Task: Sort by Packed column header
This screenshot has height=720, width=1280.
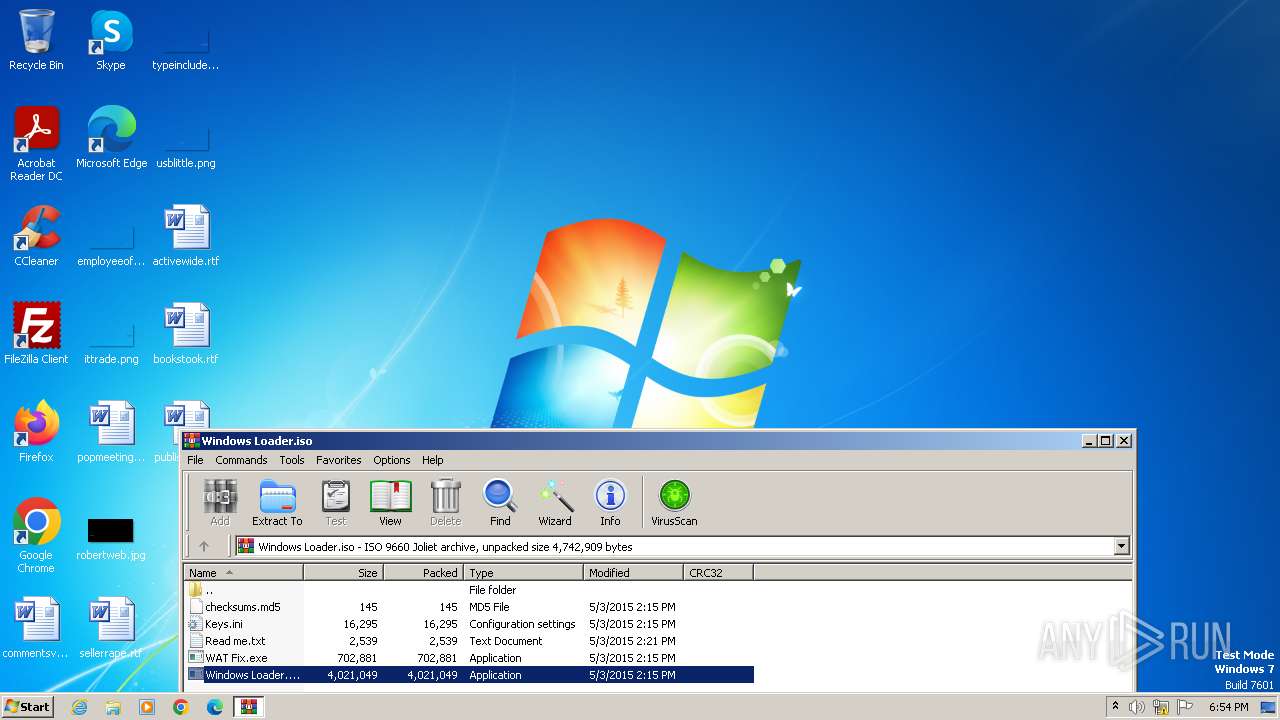Action: (x=423, y=573)
